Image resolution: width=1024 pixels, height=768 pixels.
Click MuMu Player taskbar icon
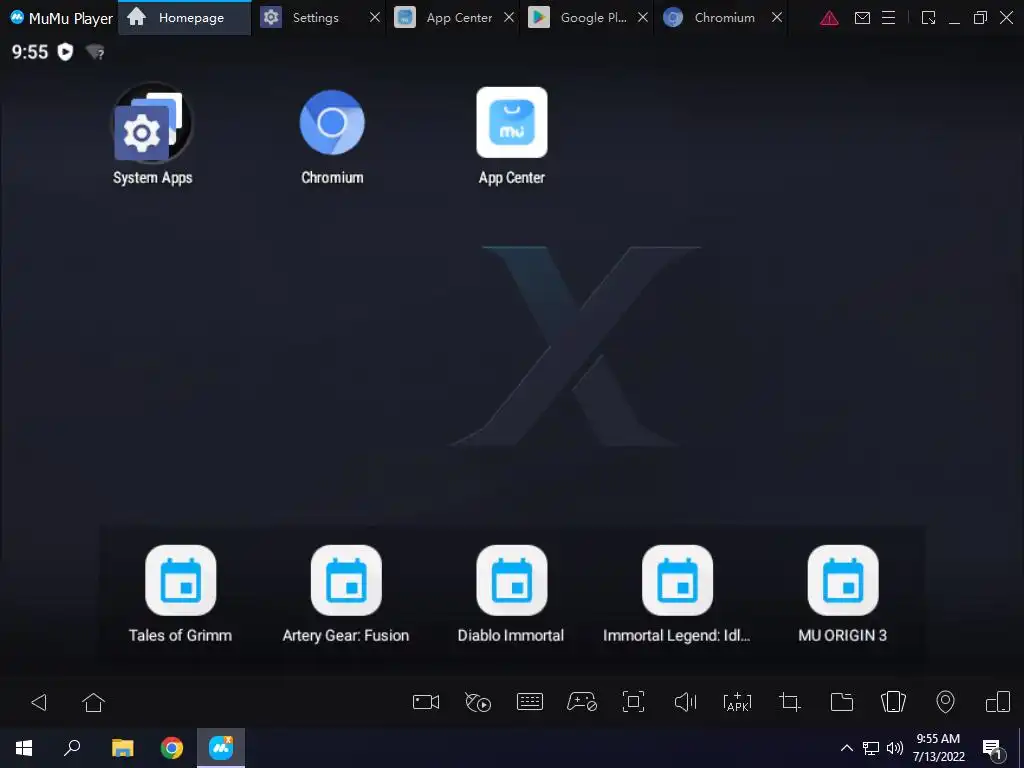click(x=221, y=748)
